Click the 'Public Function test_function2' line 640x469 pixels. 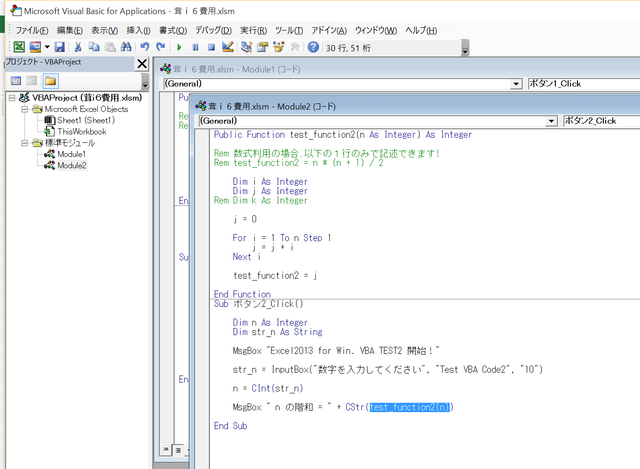tap(342, 135)
